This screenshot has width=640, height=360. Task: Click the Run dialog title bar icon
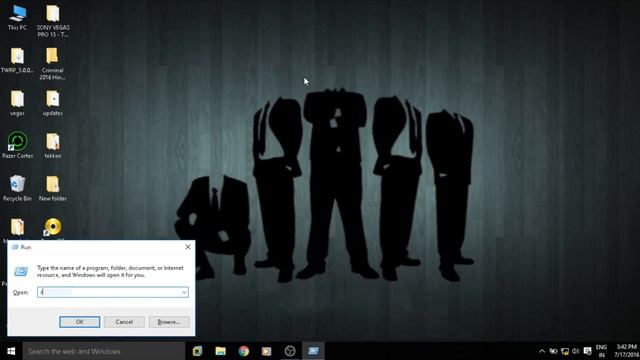click(x=15, y=247)
